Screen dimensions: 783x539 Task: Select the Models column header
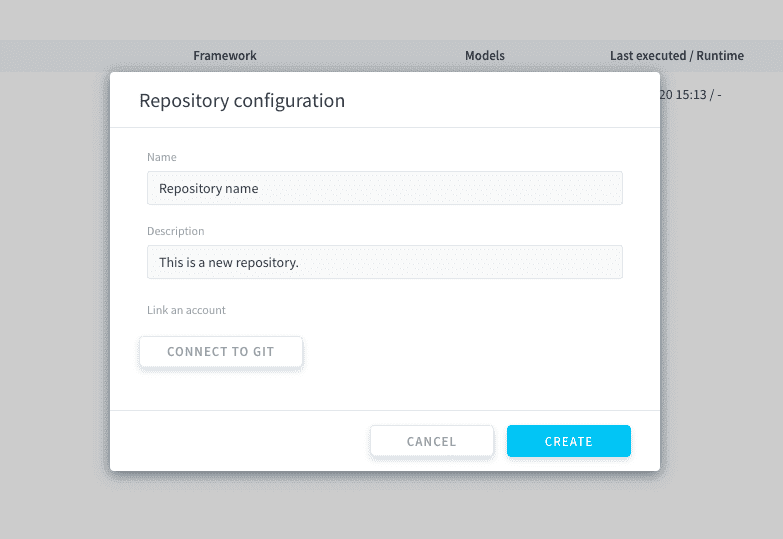(x=484, y=55)
